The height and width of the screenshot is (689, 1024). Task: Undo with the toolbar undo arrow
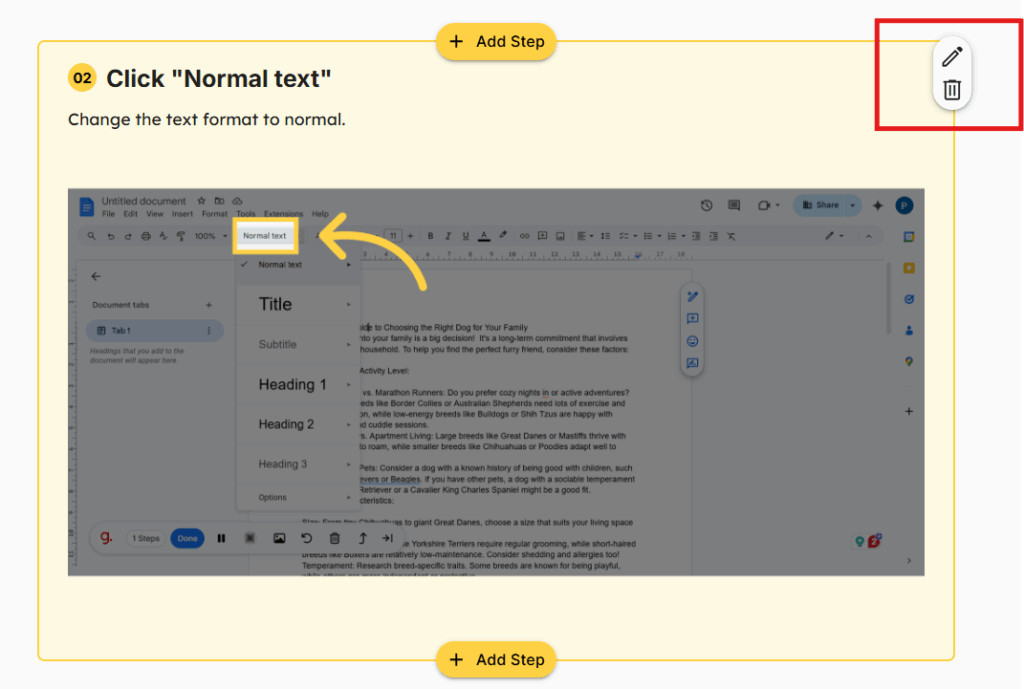110,236
